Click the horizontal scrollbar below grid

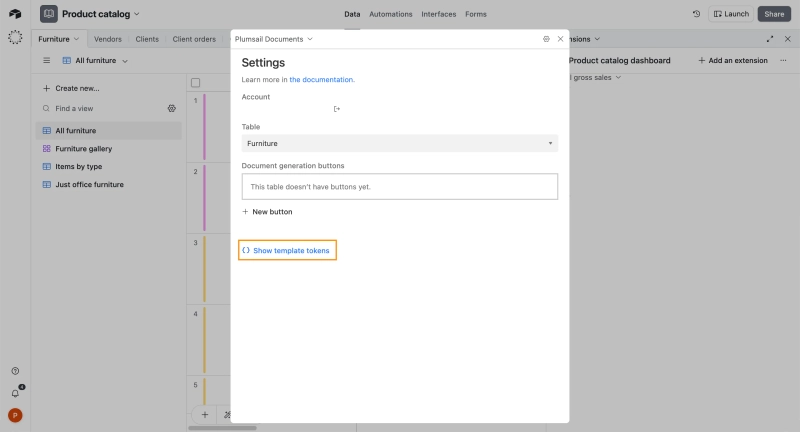click(222, 428)
